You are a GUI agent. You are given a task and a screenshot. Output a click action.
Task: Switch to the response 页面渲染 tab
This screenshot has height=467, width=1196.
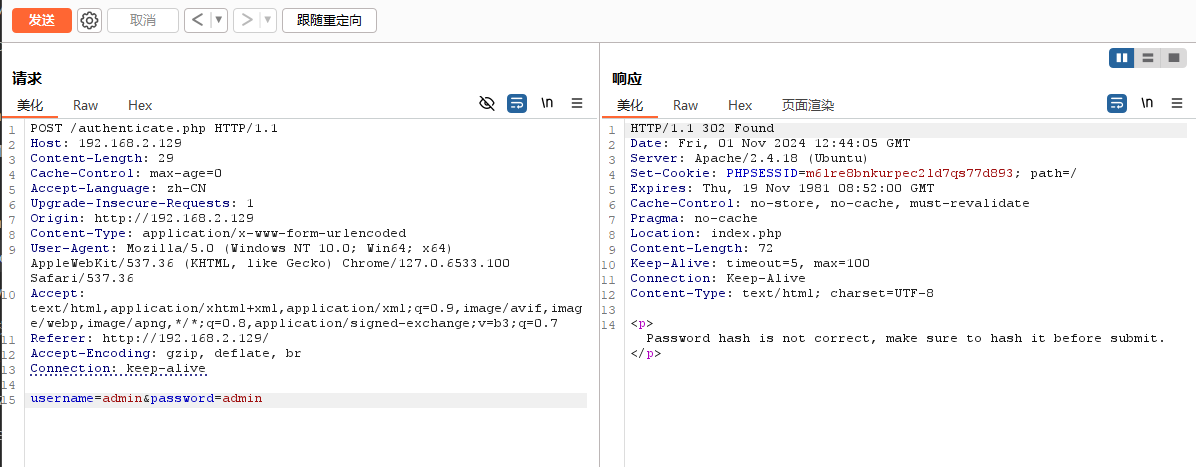point(808,105)
